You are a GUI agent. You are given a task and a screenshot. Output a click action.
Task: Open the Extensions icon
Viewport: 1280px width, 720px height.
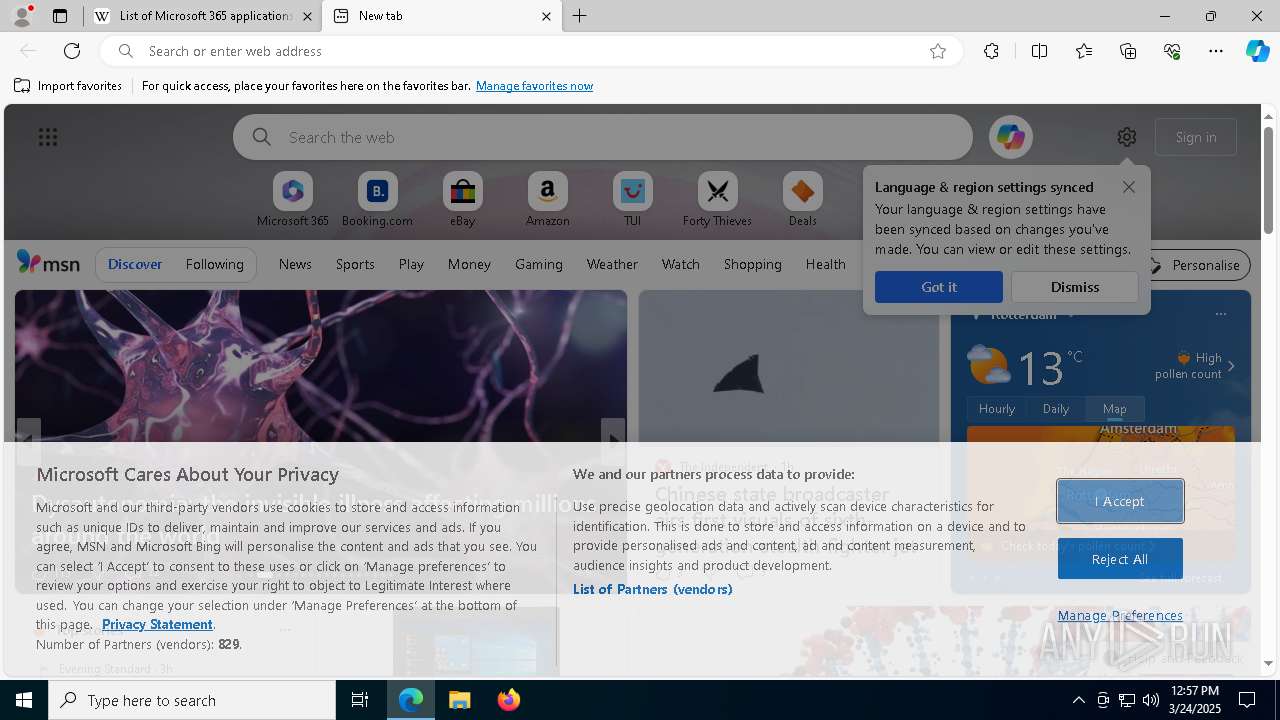click(991, 51)
